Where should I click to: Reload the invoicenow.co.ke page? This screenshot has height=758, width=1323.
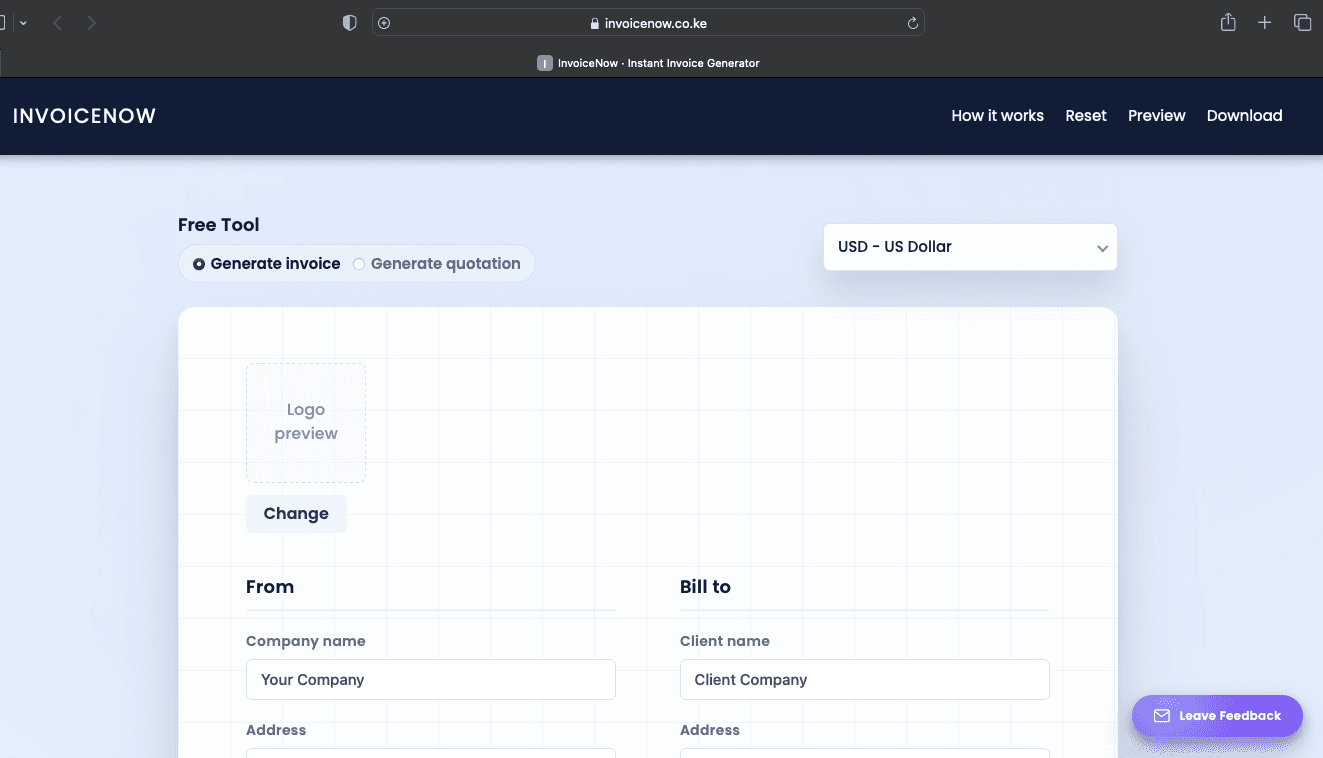click(x=911, y=22)
